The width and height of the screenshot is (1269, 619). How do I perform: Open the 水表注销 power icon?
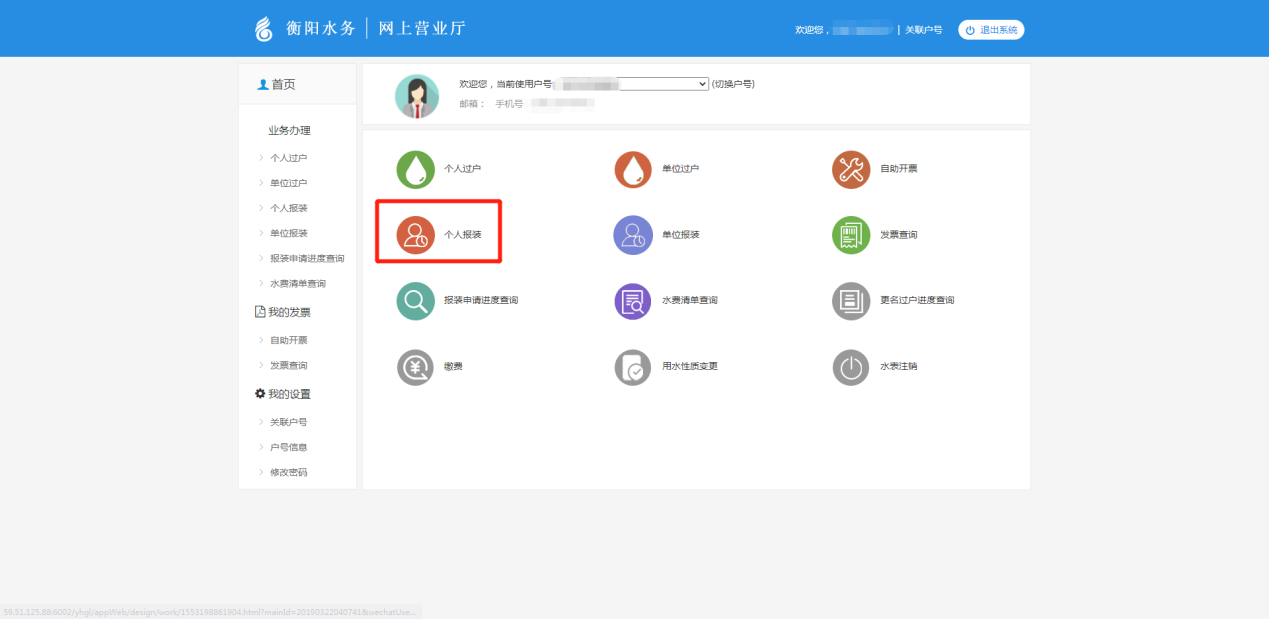point(851,367)
